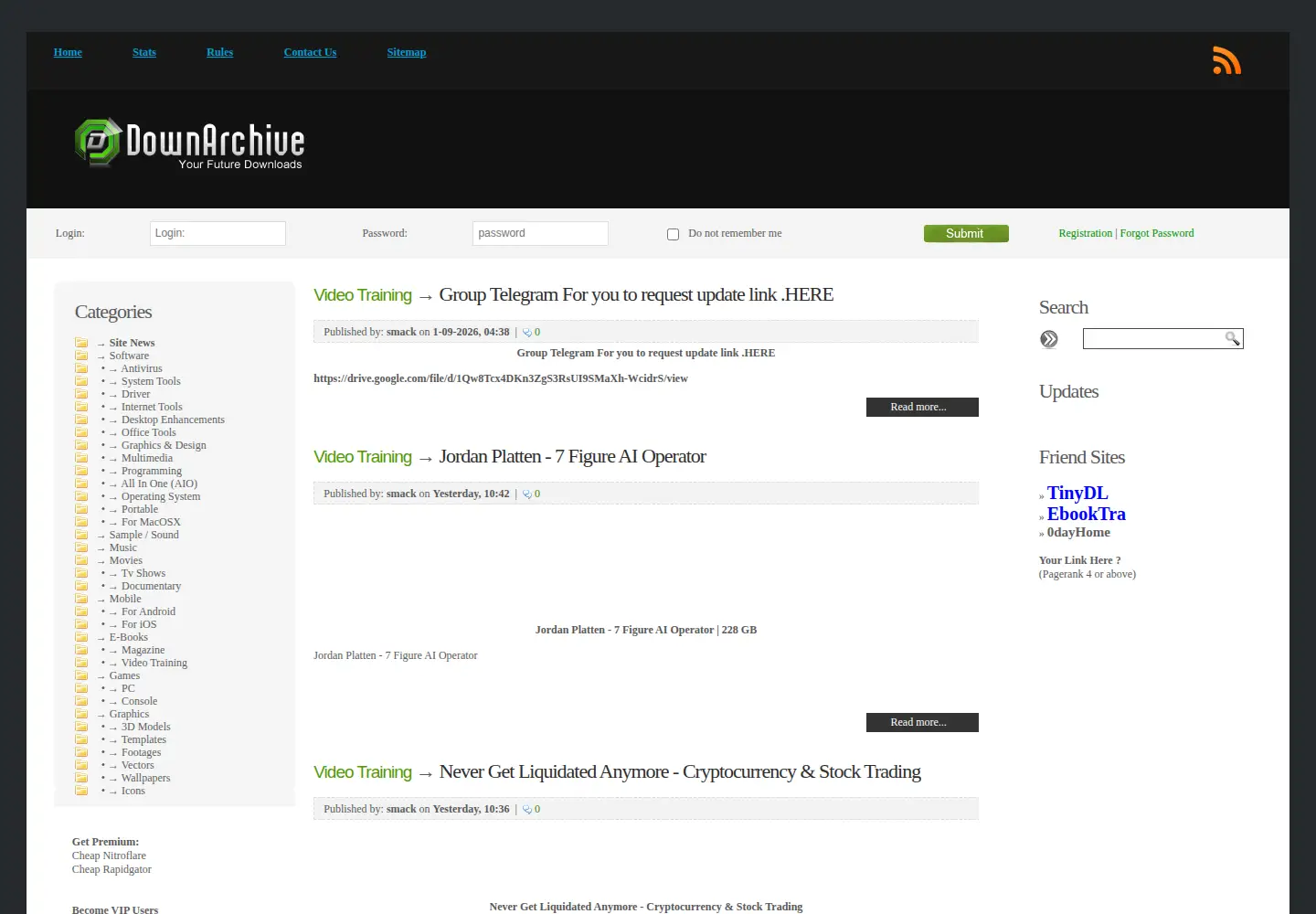Click folder icon beside Games category

[81, 675]
